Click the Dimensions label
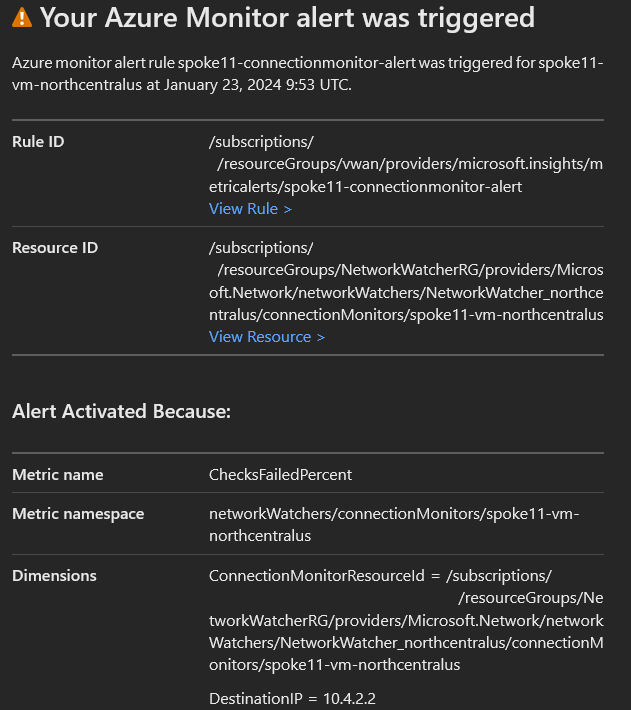The height and width of the screenshot is (710, 631). (x=54, y=576)
